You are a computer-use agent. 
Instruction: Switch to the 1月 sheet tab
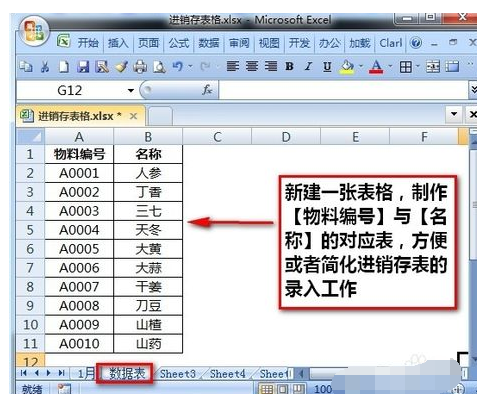point(85,374)
